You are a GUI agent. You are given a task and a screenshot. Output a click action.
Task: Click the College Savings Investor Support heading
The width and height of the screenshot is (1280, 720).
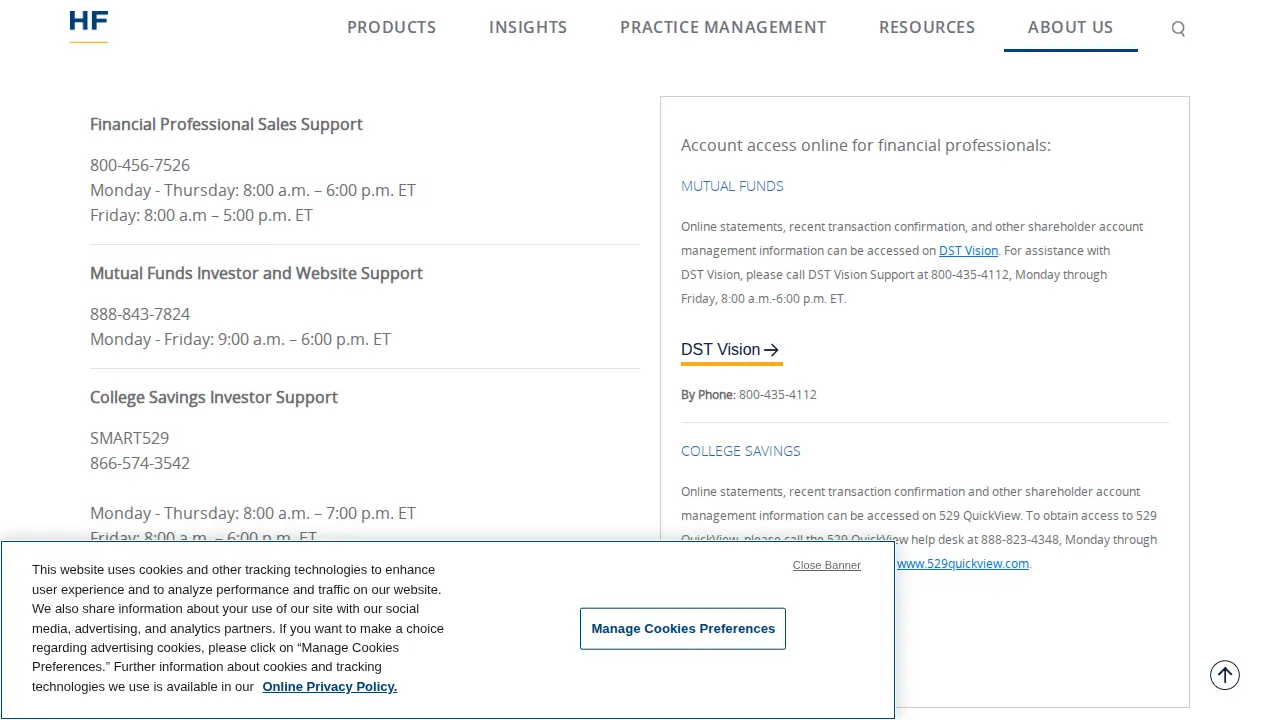point(214,397)
